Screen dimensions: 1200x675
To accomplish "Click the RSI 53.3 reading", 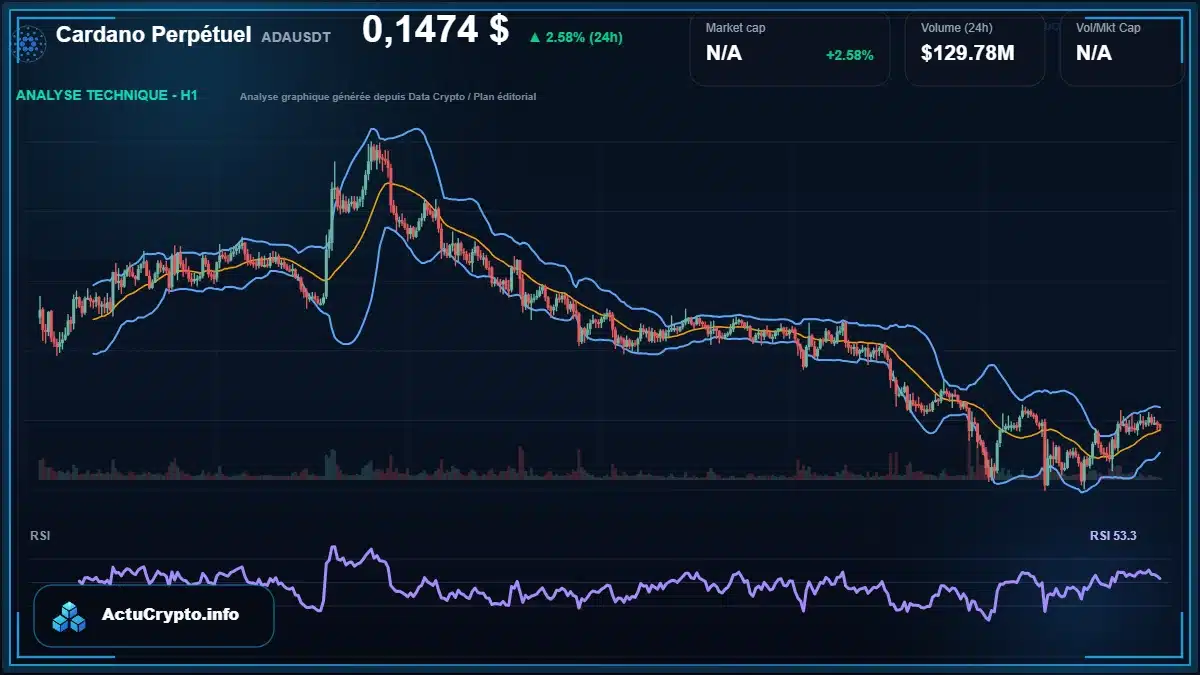I will tap(1113, 536).
